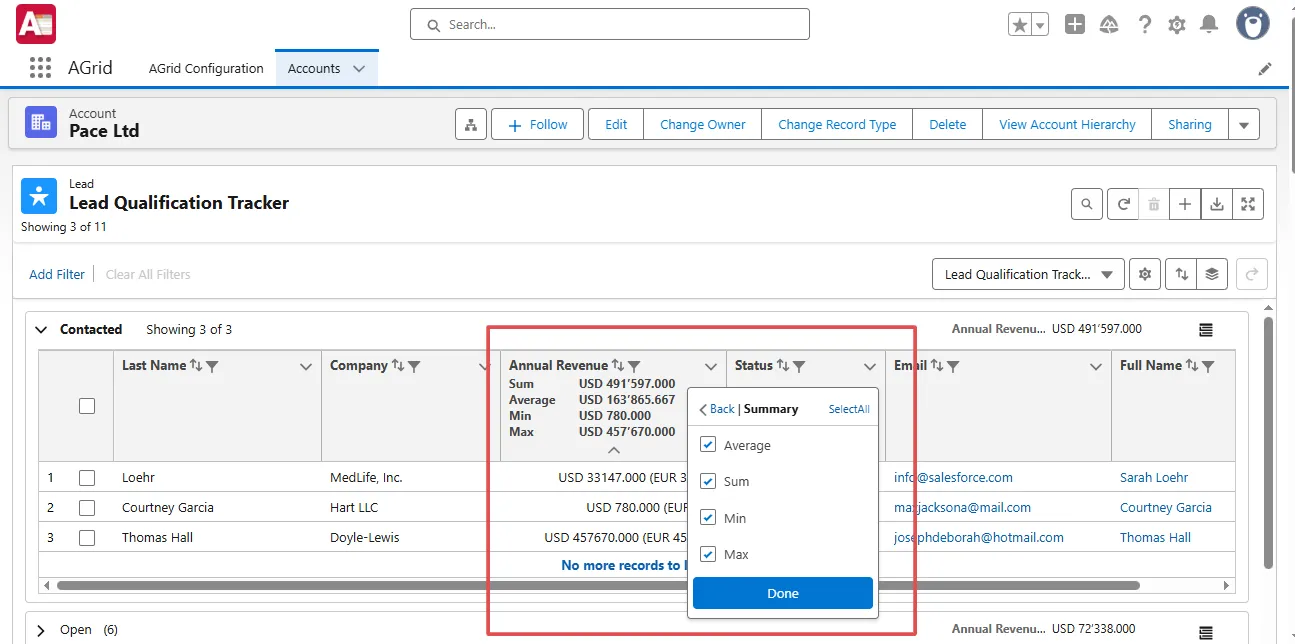This screenshot has height=644, width=1295.
Task: Open grid settings gear icon
Action: tap(1145, 274)
